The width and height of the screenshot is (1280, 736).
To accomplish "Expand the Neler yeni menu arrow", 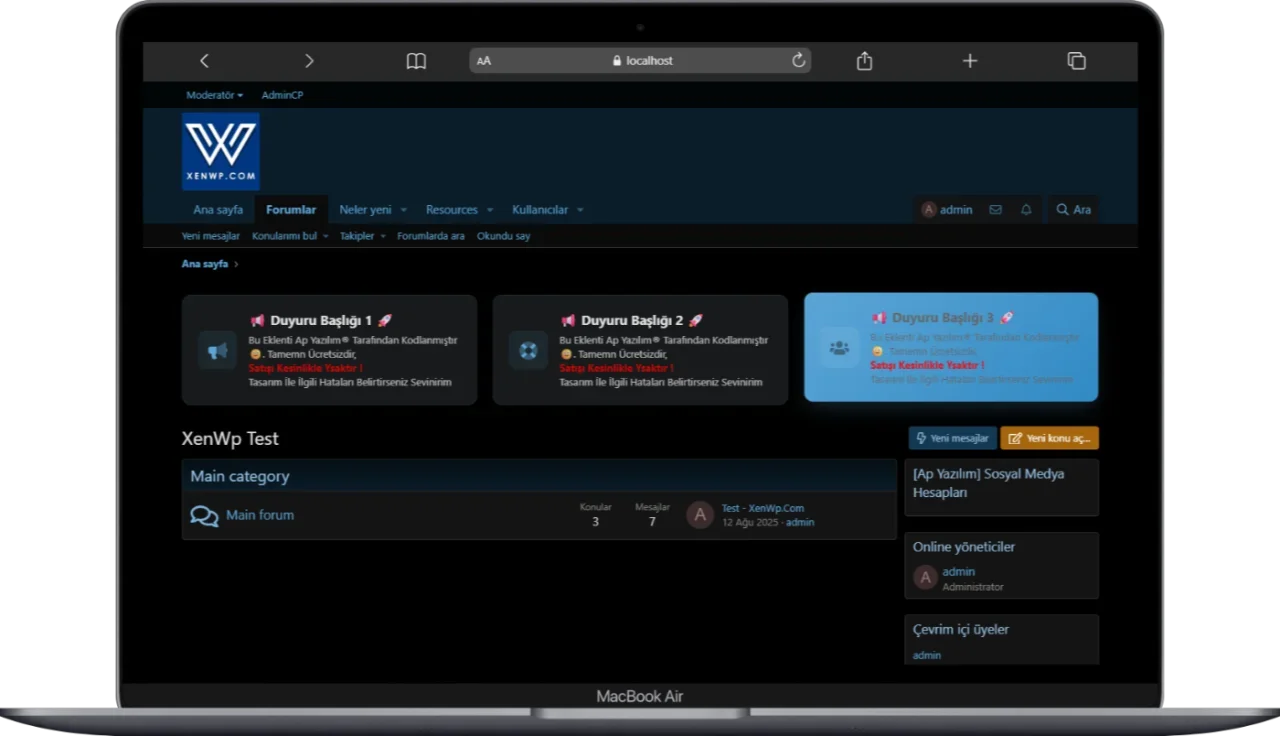I will (404, 210).
